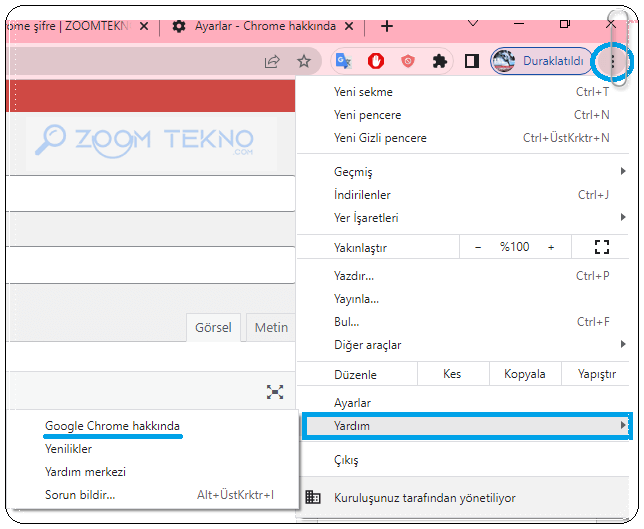Switch to the Metin editor tab
Viewport: 644px width, 529px height.
(x=271, y=327)
